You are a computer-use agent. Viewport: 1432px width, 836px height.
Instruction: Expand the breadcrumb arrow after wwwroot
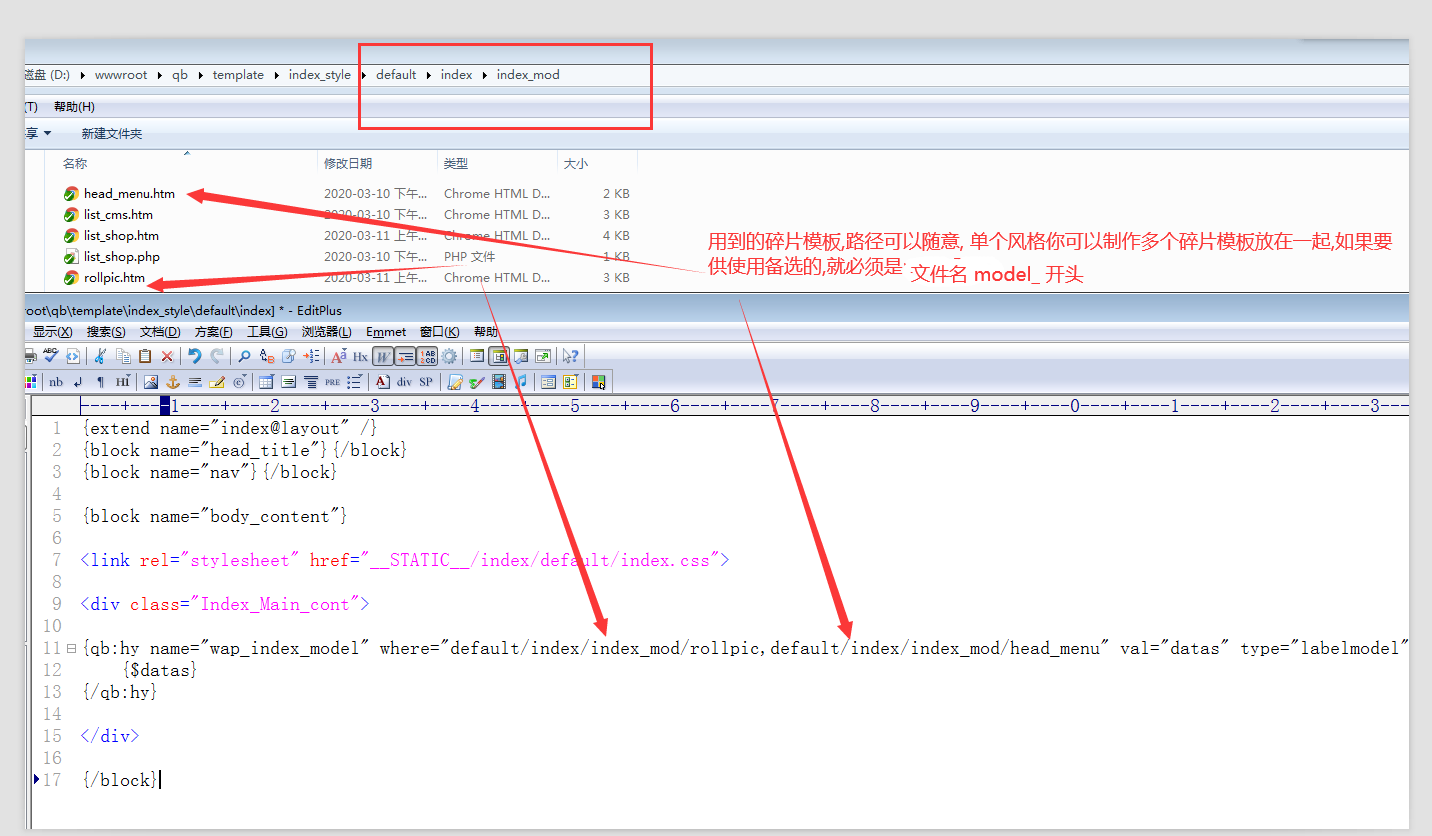pos(158,75)
